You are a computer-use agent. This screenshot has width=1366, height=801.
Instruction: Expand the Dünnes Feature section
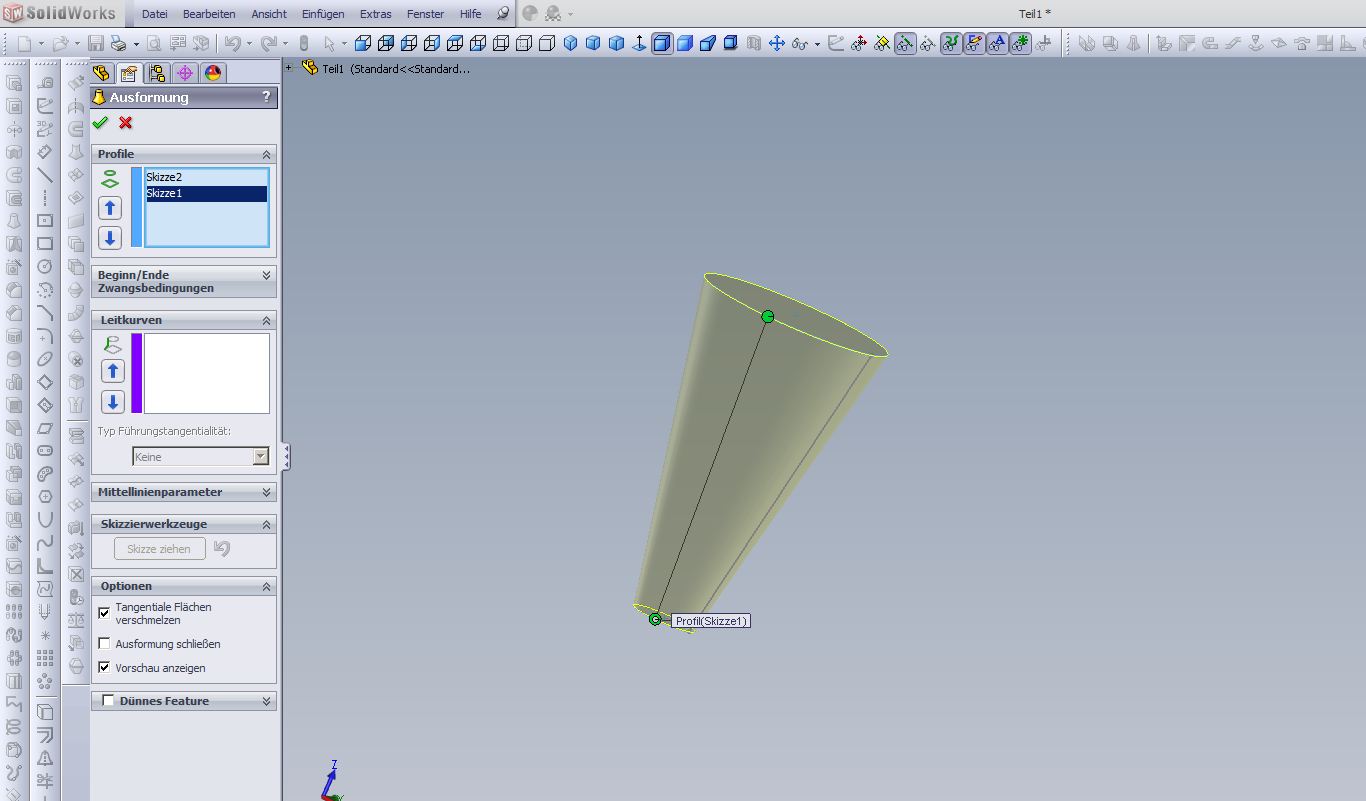(x=266, y=701)
